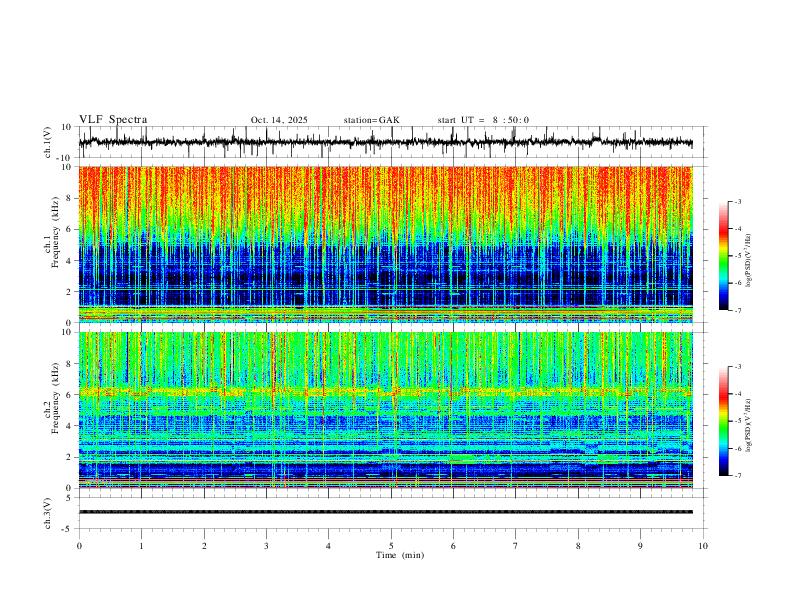The width and height of the screenshot is (792, 612).
Task: Click the time axis tick label "8"
Action: pos(578,546)
